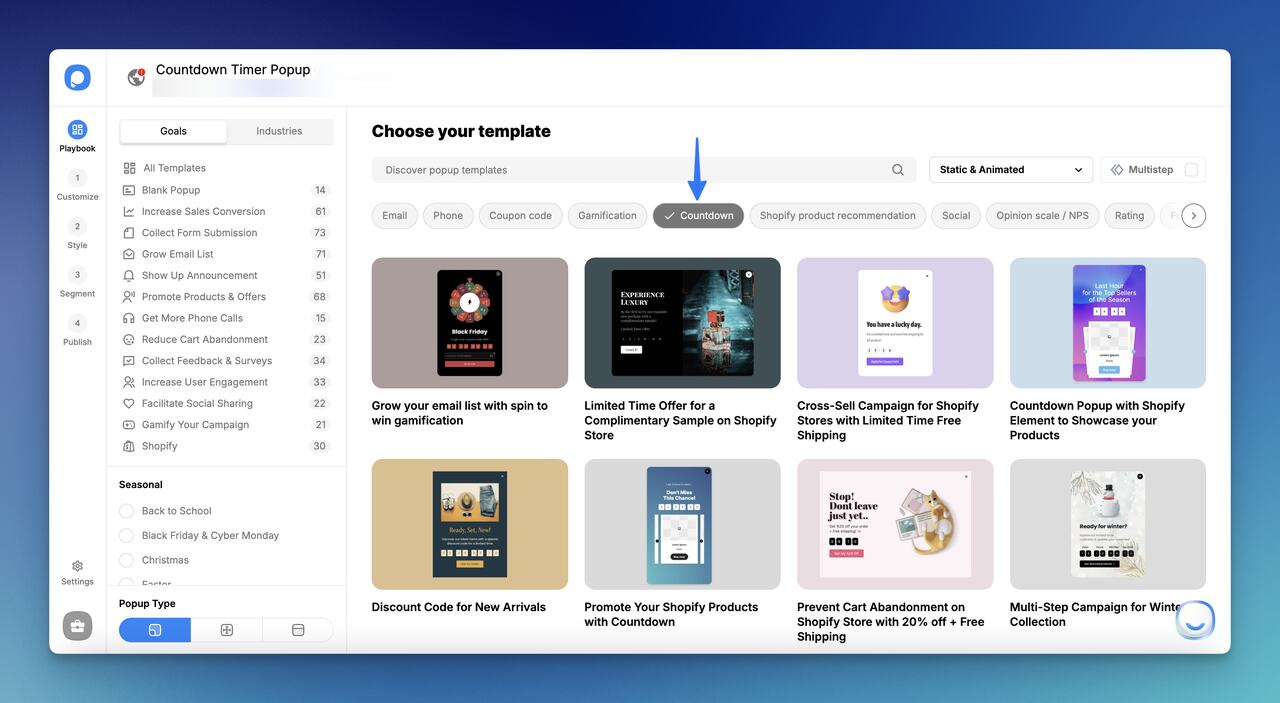Select Christmas seasonal option
Screen dimensions: 1280x703
tap(126, 560)
